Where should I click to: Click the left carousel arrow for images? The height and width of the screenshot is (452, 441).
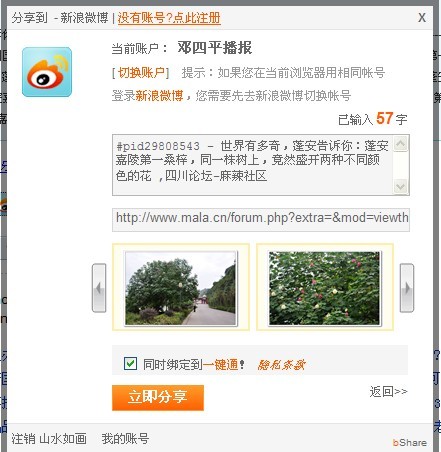(99, 288)
